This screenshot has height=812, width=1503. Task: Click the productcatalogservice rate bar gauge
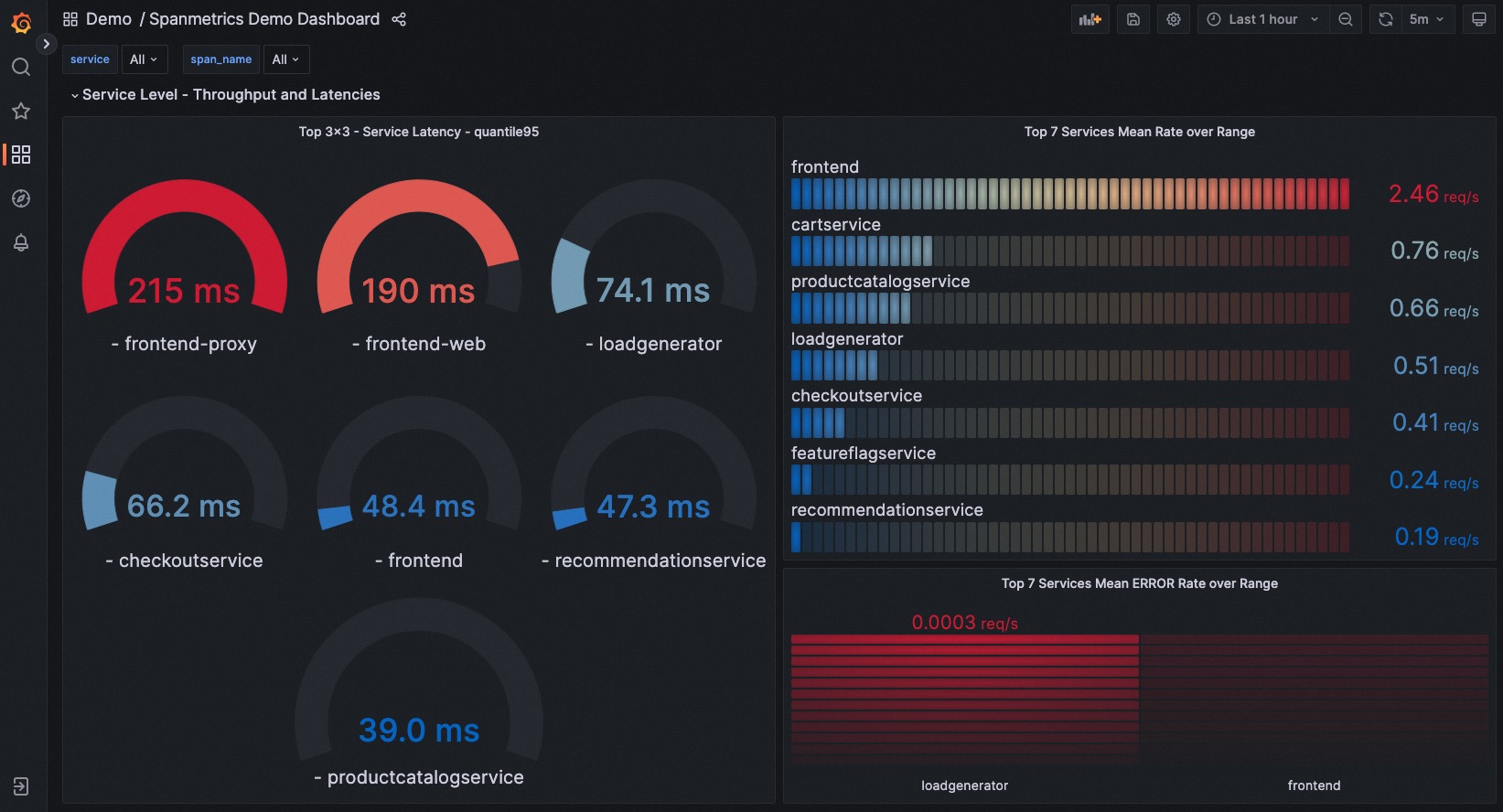pos(1070,308)
